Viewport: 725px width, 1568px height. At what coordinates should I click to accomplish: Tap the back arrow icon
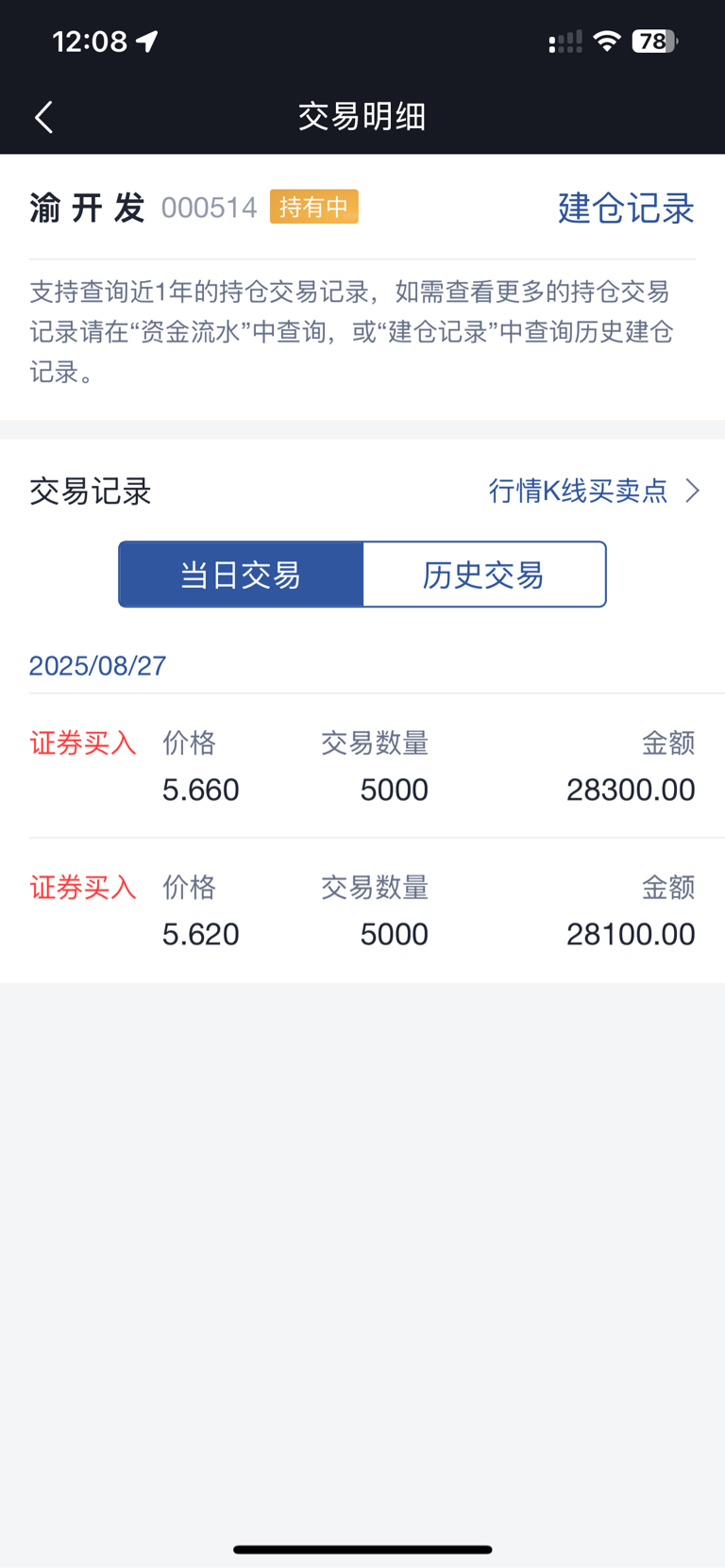tap(43, 117)
